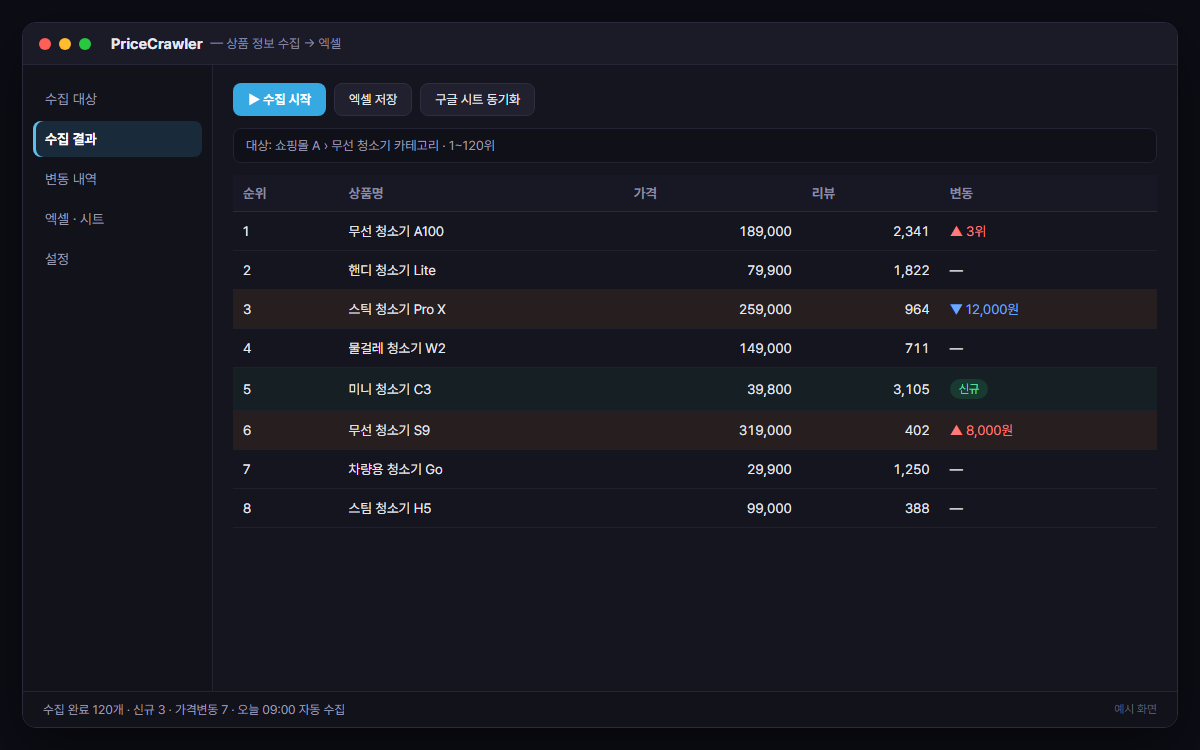Select product 스팀 청소기 H5
1200x750 pixels.
(x=390, y=508)
